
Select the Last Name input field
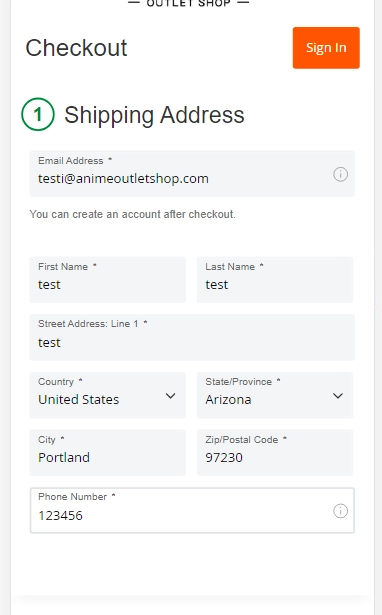tap(275, 280)
